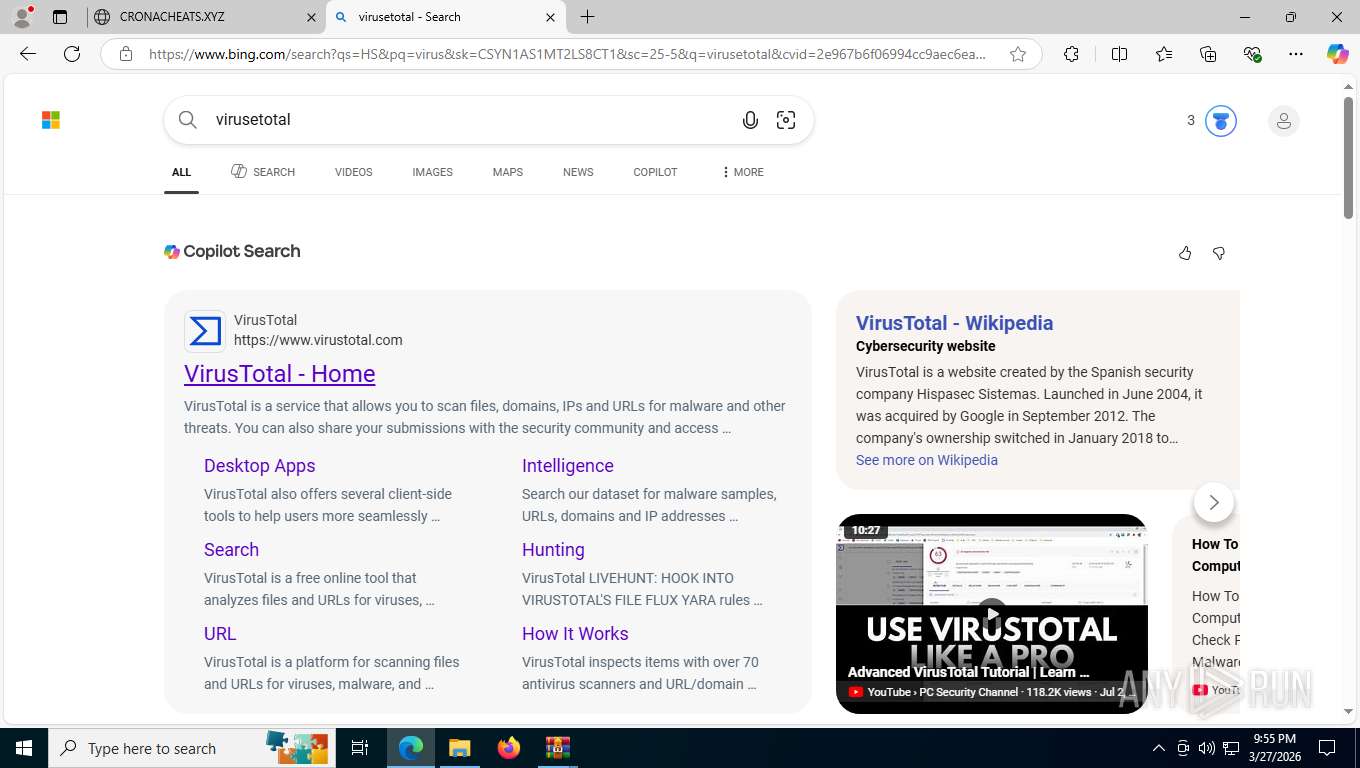This screenshot has width=1360, height=768.
Task: Click the Microsoft logo on Bing
Action: point(51,120)
